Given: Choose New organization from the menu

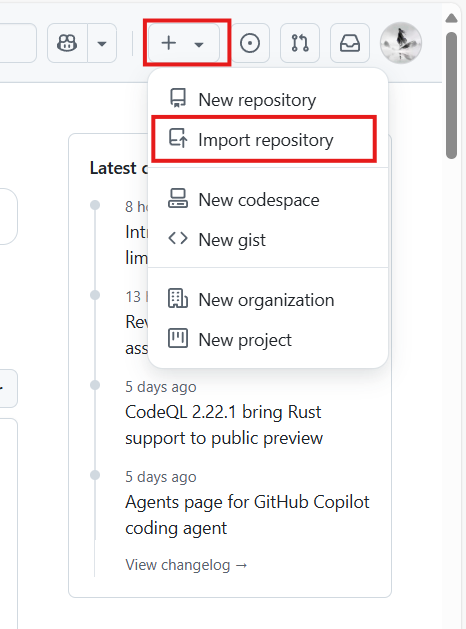Looking at the screenshot, I should click(268, 300).
